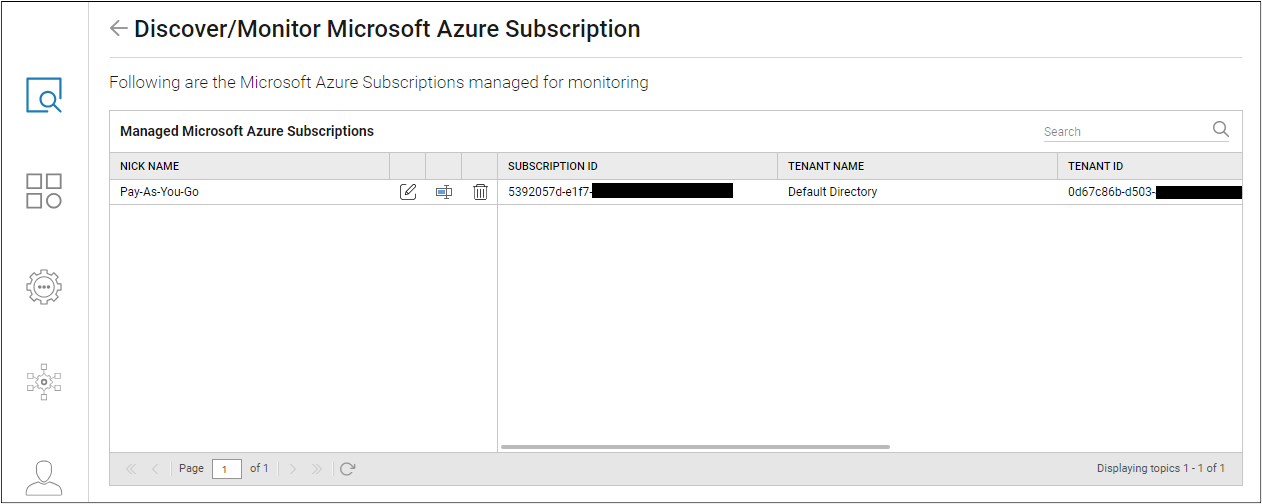Image resolution: width=1262 pixels, height=504 pixels.
Task: Click the magnifier icon in the search box
Action: click(x=1220, y=129)
